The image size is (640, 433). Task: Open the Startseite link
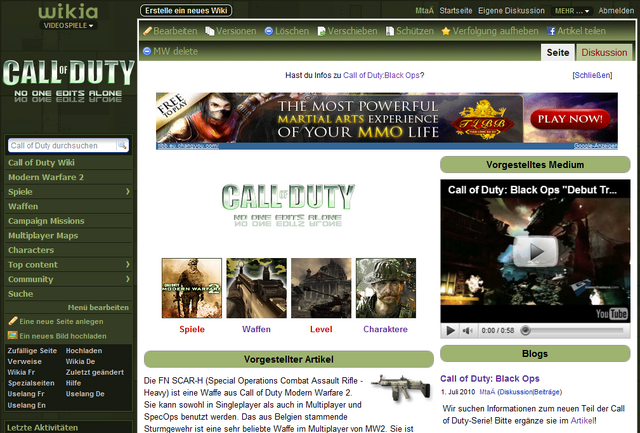456,11
